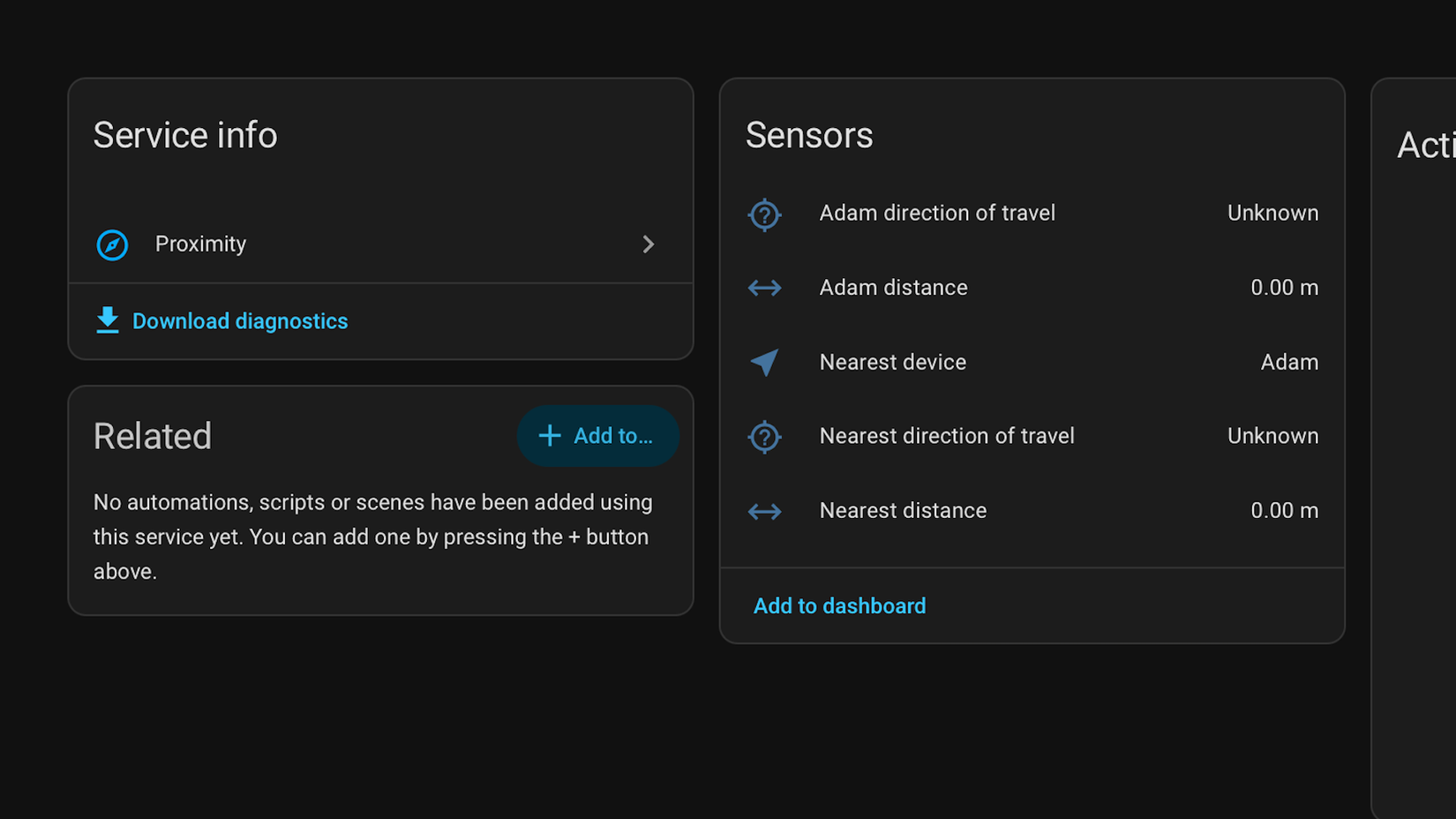The width and height of the screenshot is (1456, 819).
Task: Click the Nearest device Adam value
Action: (1289, 362)
